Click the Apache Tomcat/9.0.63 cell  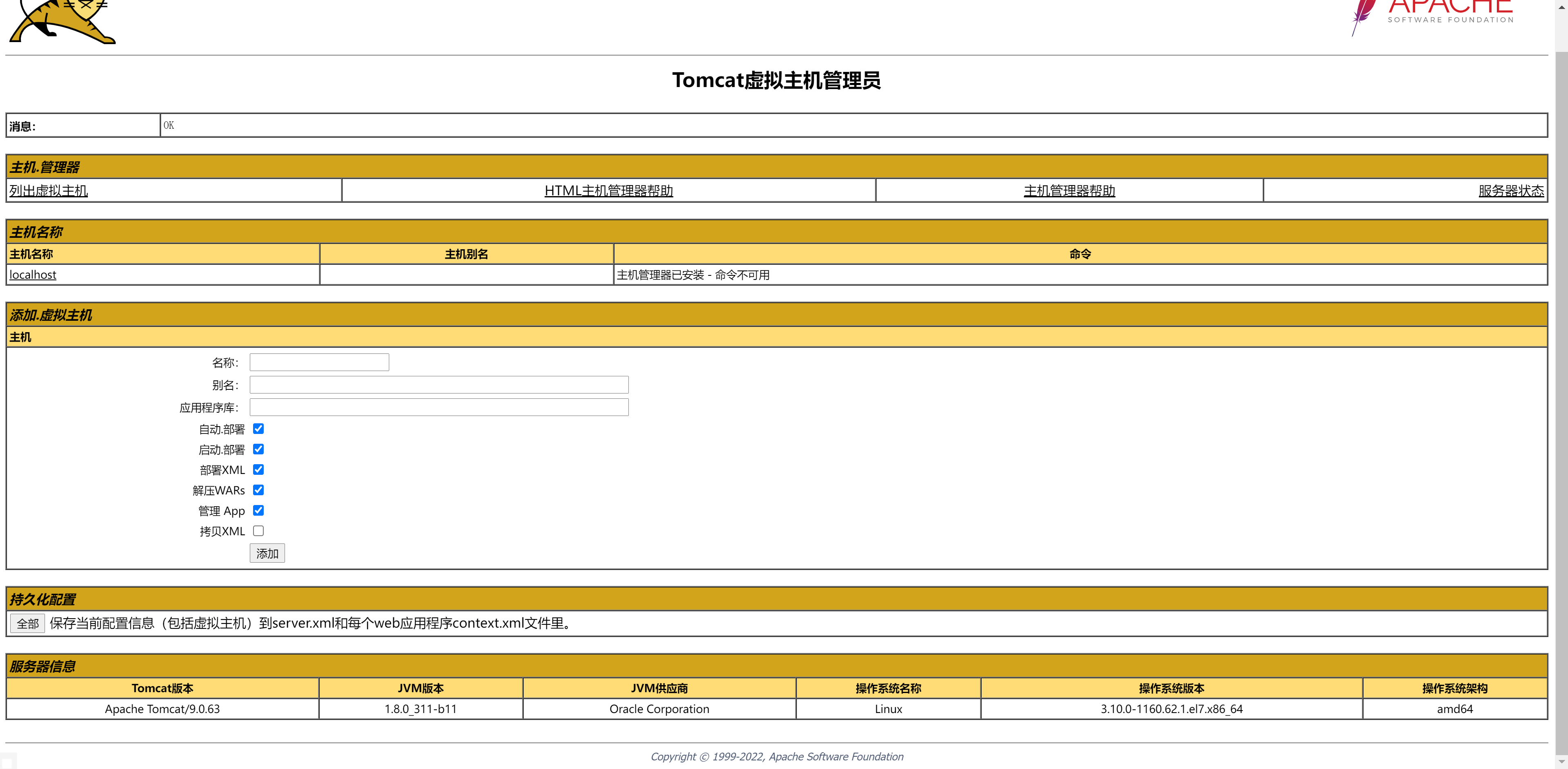(162, 709)
